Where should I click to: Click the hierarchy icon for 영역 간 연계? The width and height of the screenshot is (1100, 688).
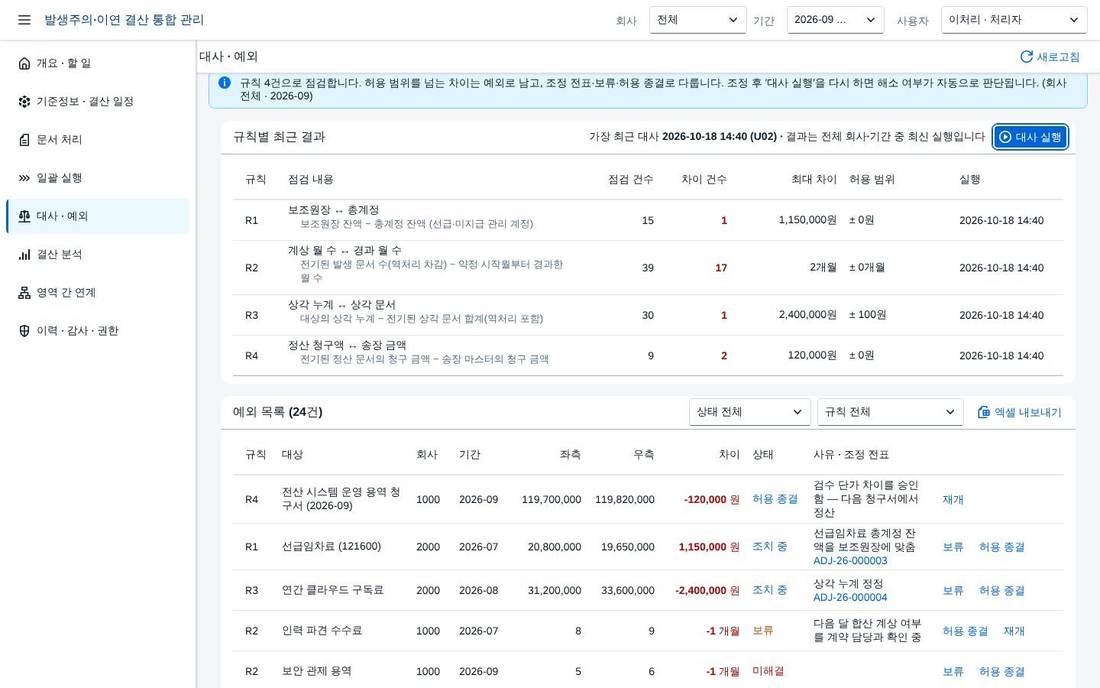(x=25, y=292)
